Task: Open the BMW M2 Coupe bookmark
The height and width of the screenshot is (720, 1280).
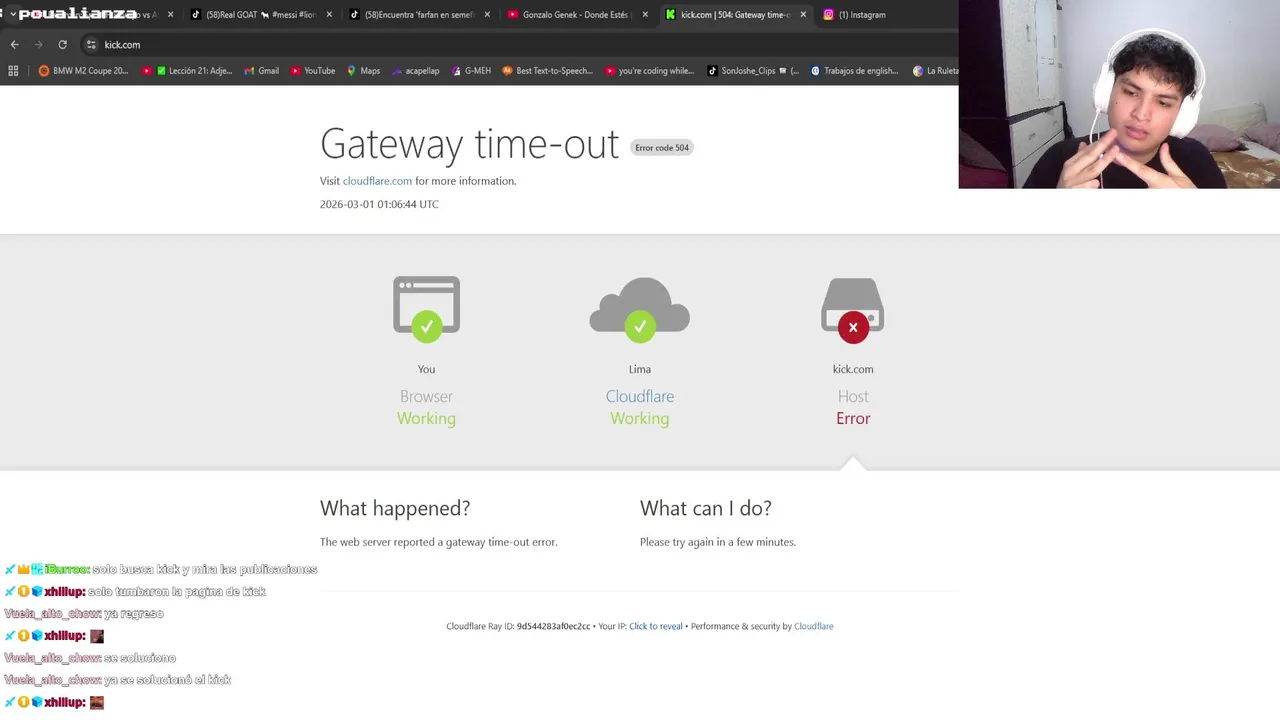Action: [84, 71]
